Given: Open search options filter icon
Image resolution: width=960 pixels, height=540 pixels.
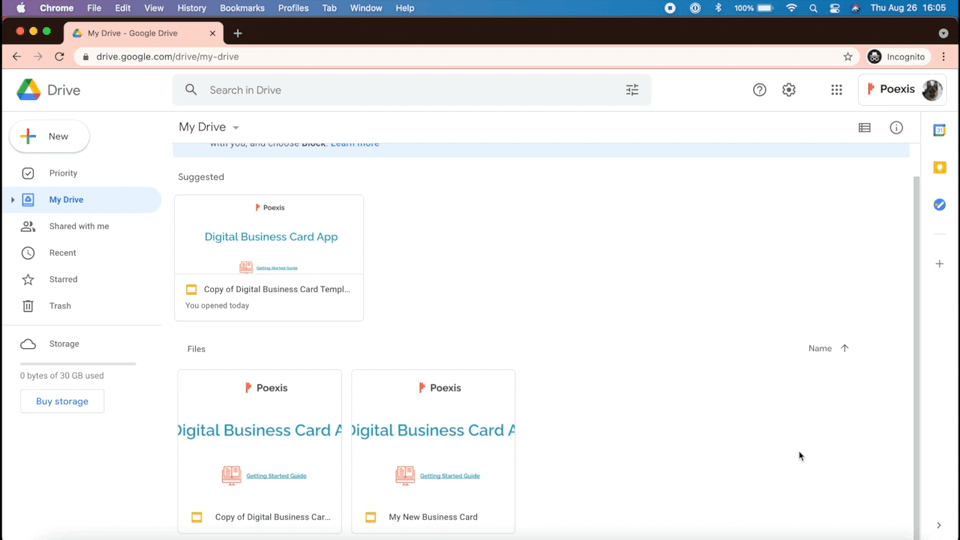Looking at the screenshot, I should (x=632, y=90).
